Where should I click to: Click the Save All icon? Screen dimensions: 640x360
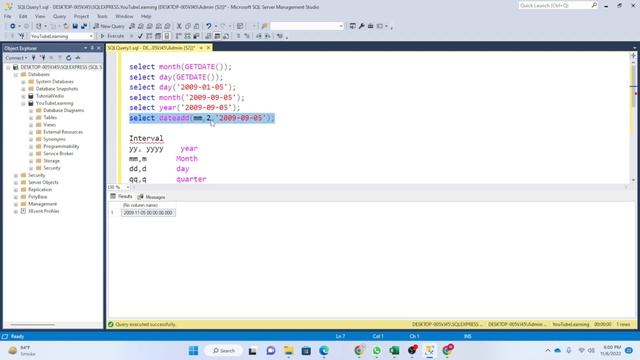point(84,26)
